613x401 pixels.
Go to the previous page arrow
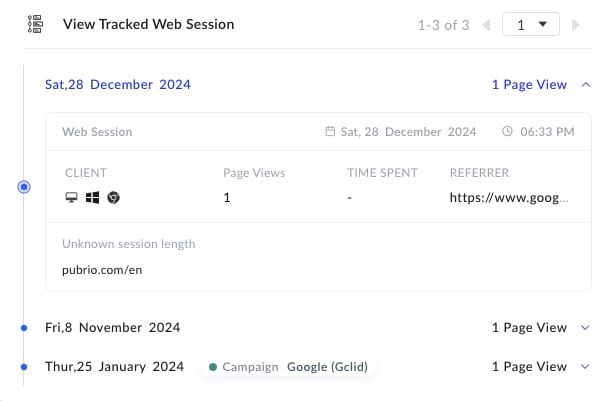486,25
